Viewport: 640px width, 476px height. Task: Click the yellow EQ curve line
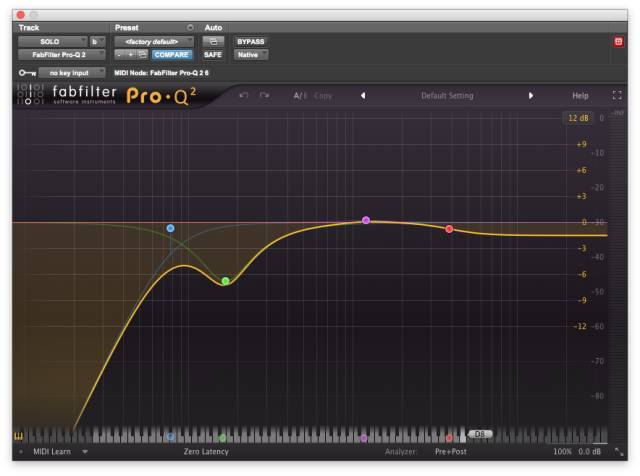click(x=294, y=233)
